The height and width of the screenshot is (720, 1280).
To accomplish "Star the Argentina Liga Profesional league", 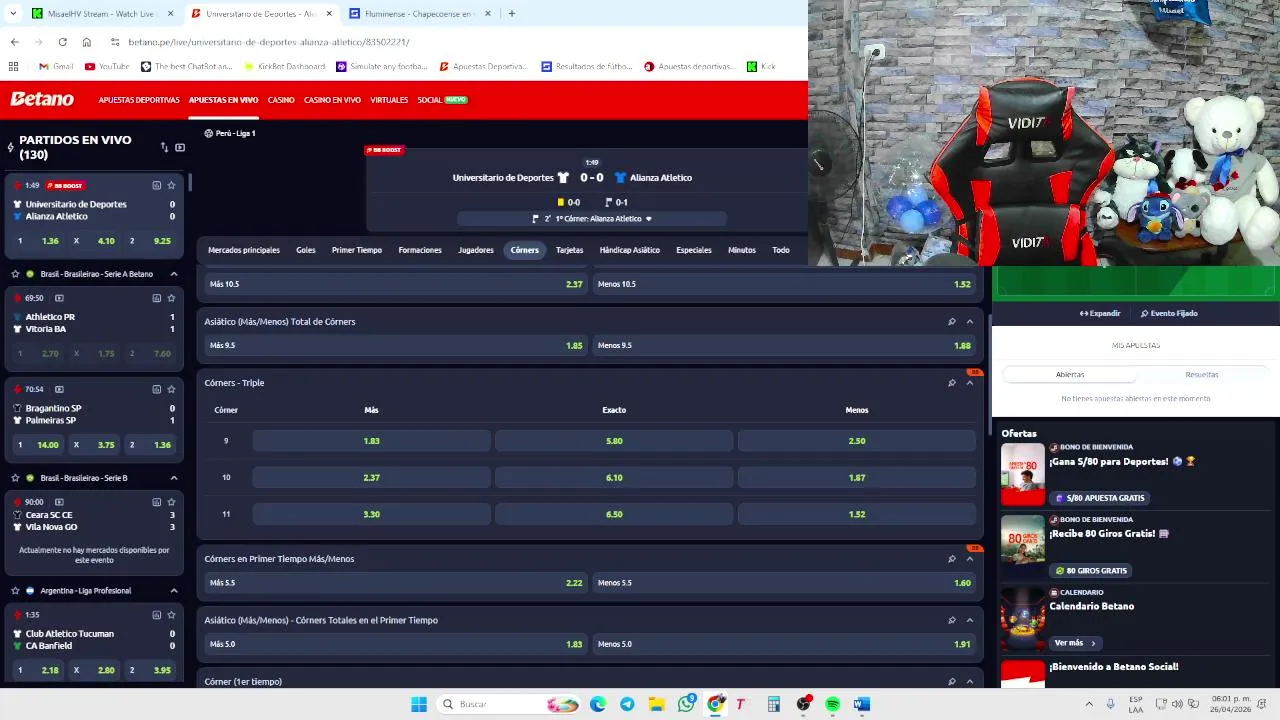I will coord(15,591).
